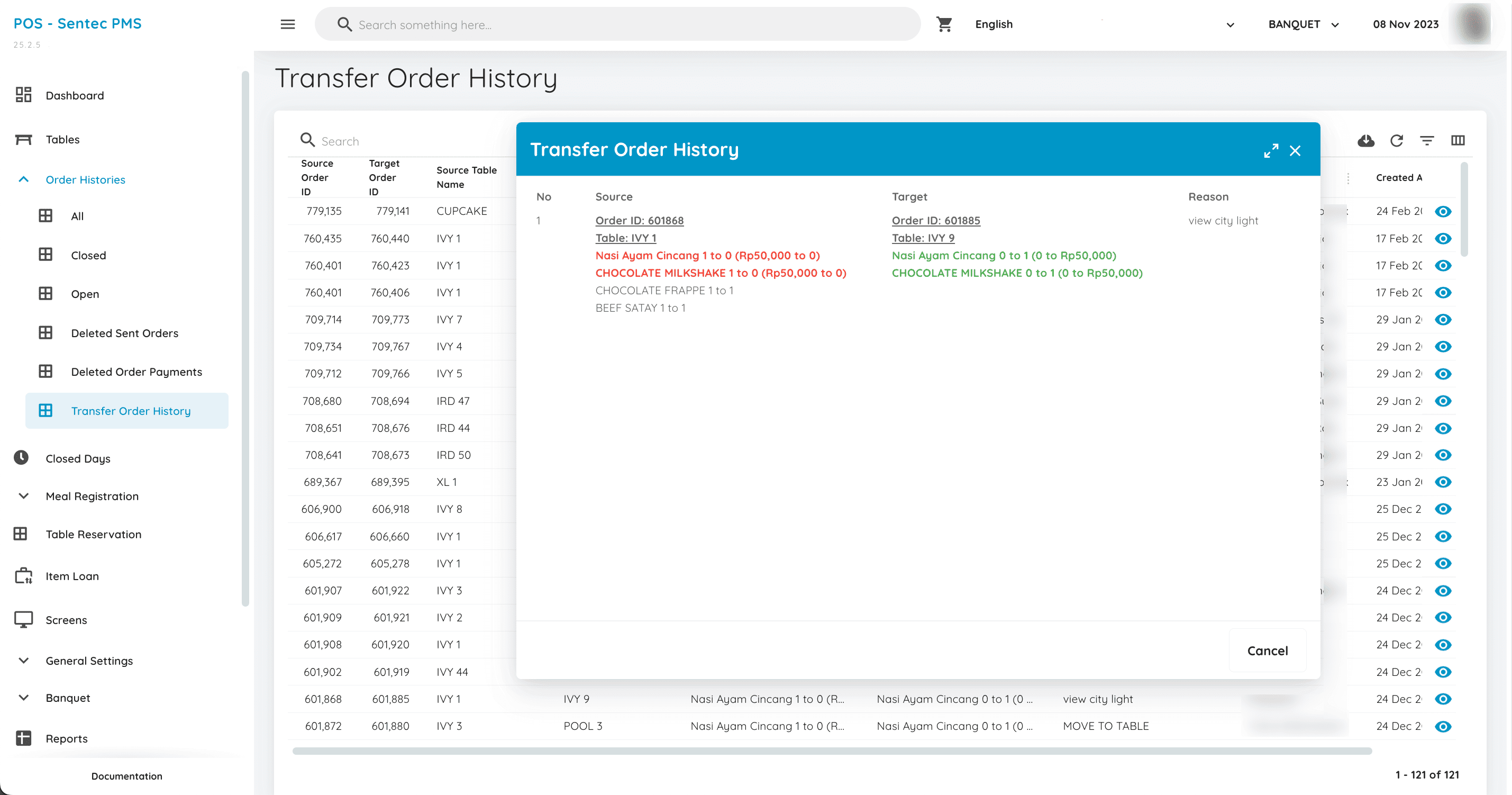
Task: Click the Table Reservation grid icon
Action: [21, 534]
